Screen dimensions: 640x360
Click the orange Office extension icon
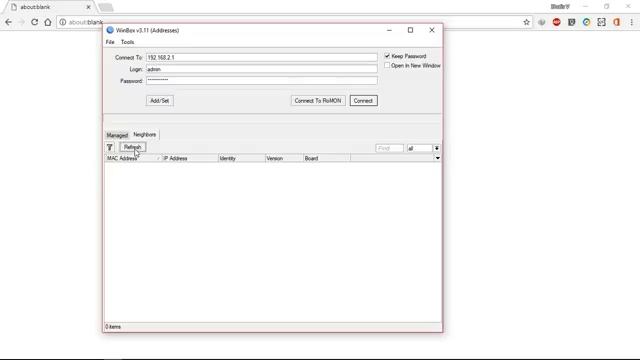(616, 22)
